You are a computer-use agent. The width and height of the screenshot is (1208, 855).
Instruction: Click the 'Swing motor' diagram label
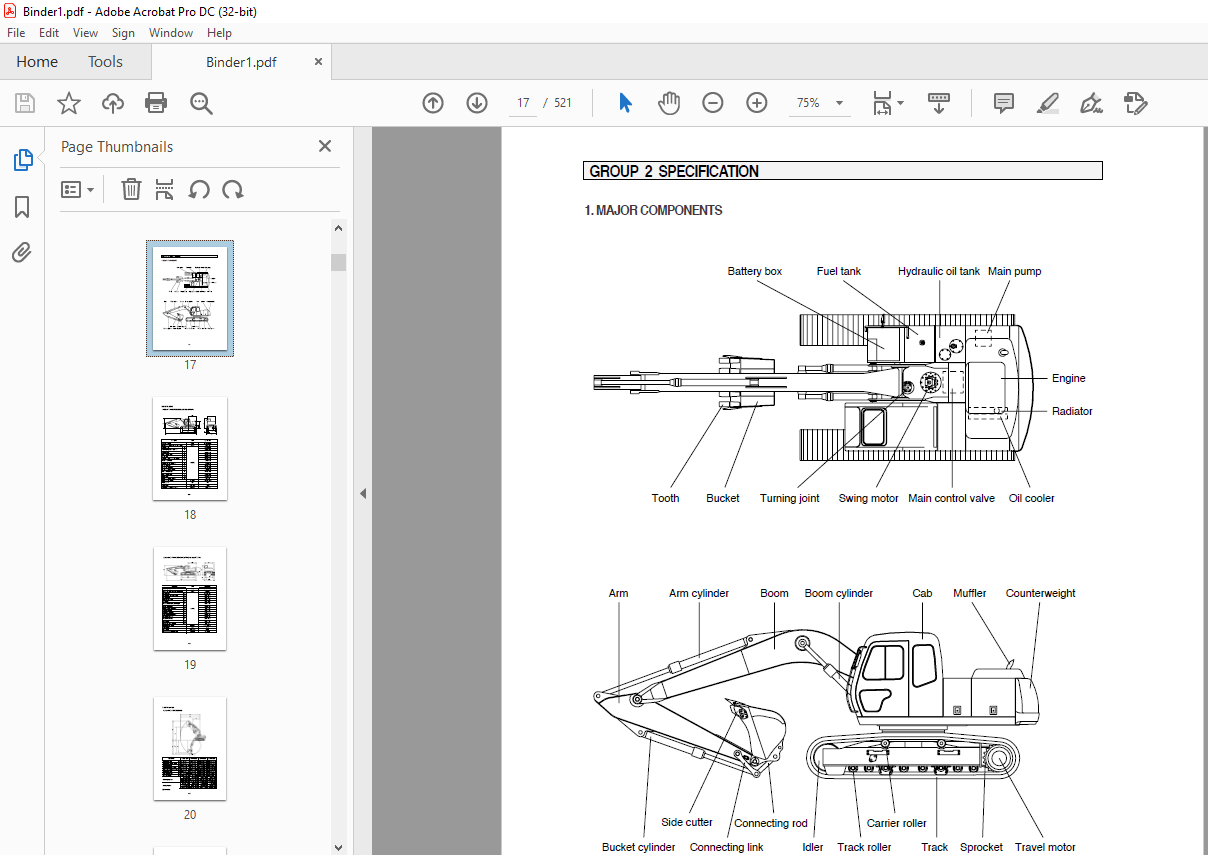(868, 498)
